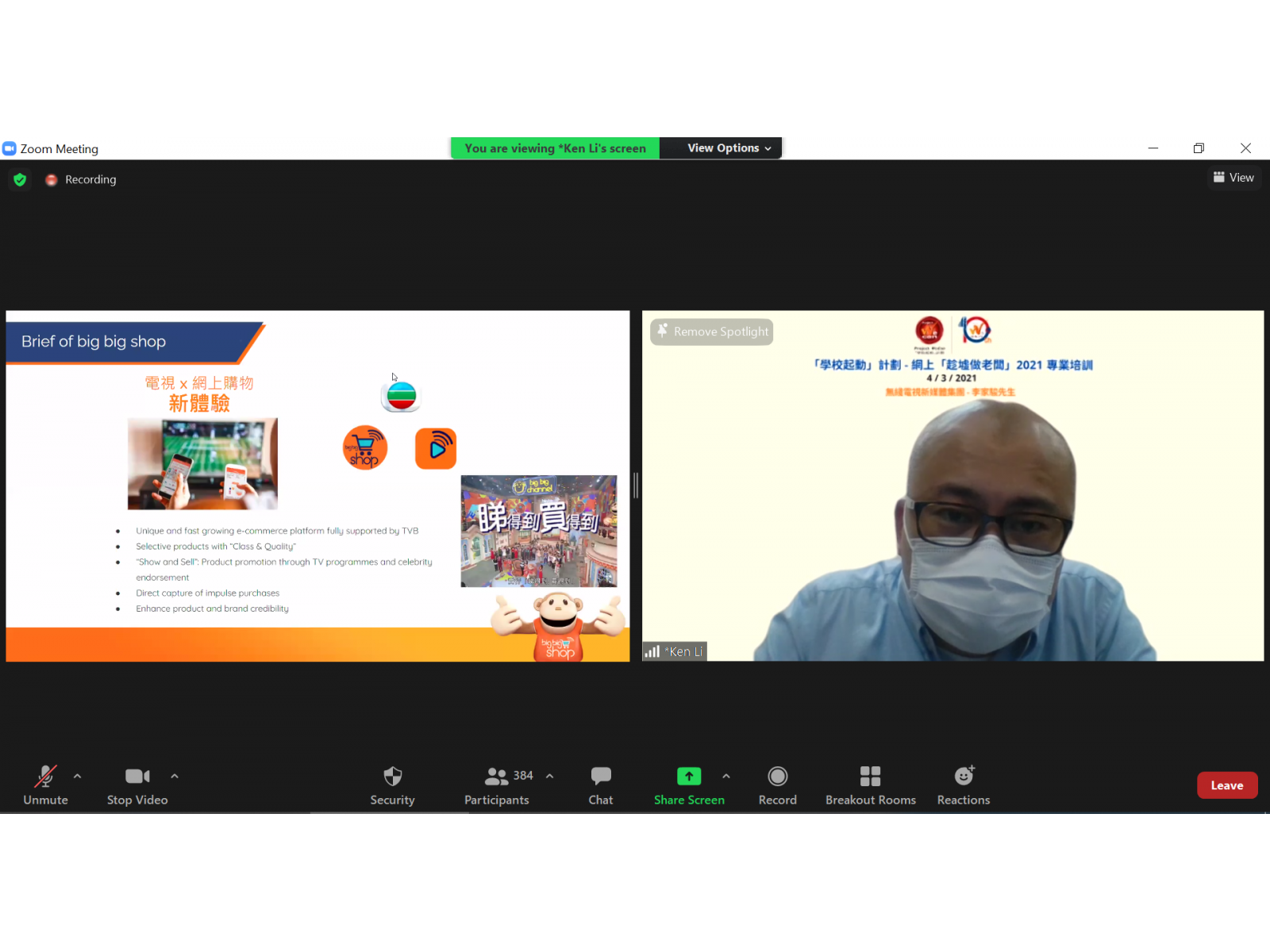Image resolution: width=1270 pixels, height=952 pixels.
Task: Open Breakout Rooms
Action: coord(870,785)
